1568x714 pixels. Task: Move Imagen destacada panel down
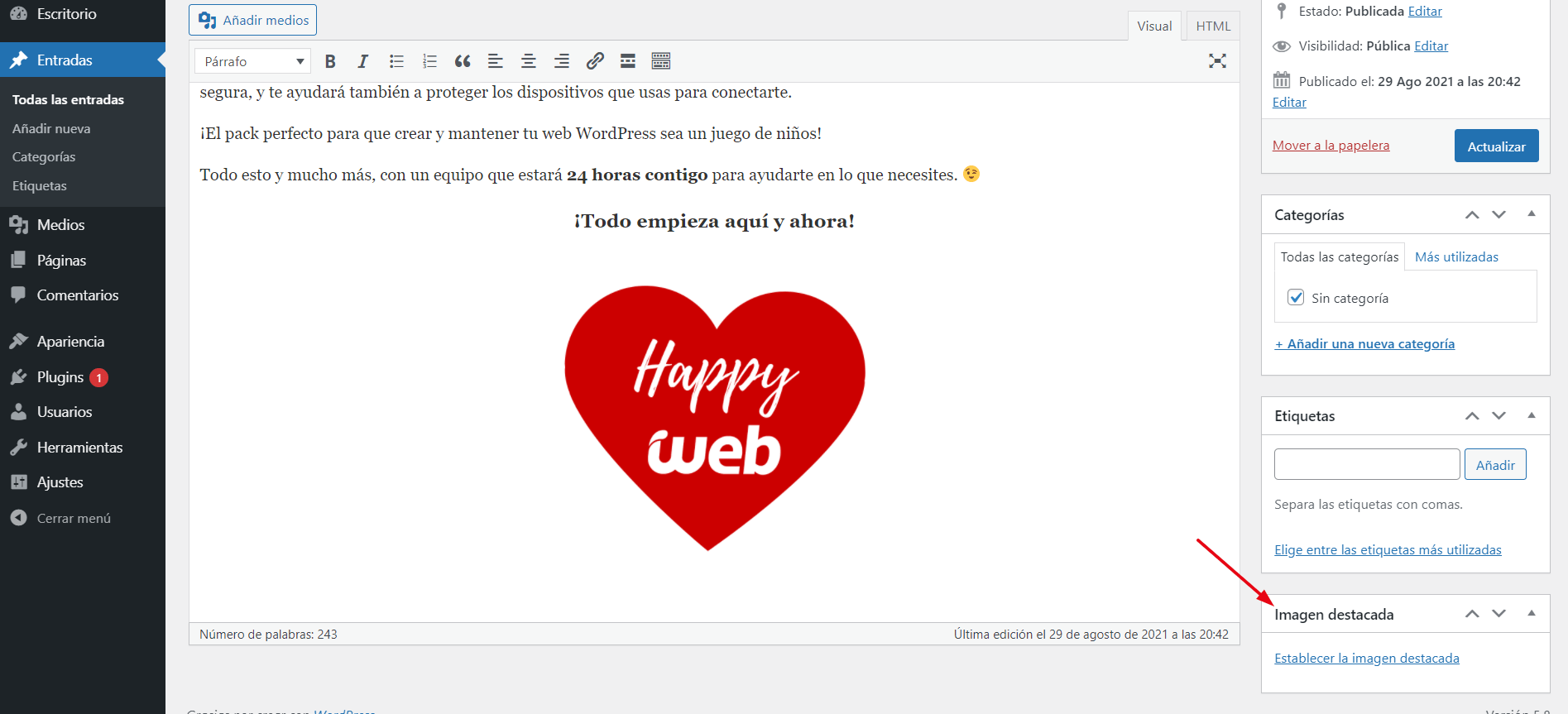(1498, 614)
